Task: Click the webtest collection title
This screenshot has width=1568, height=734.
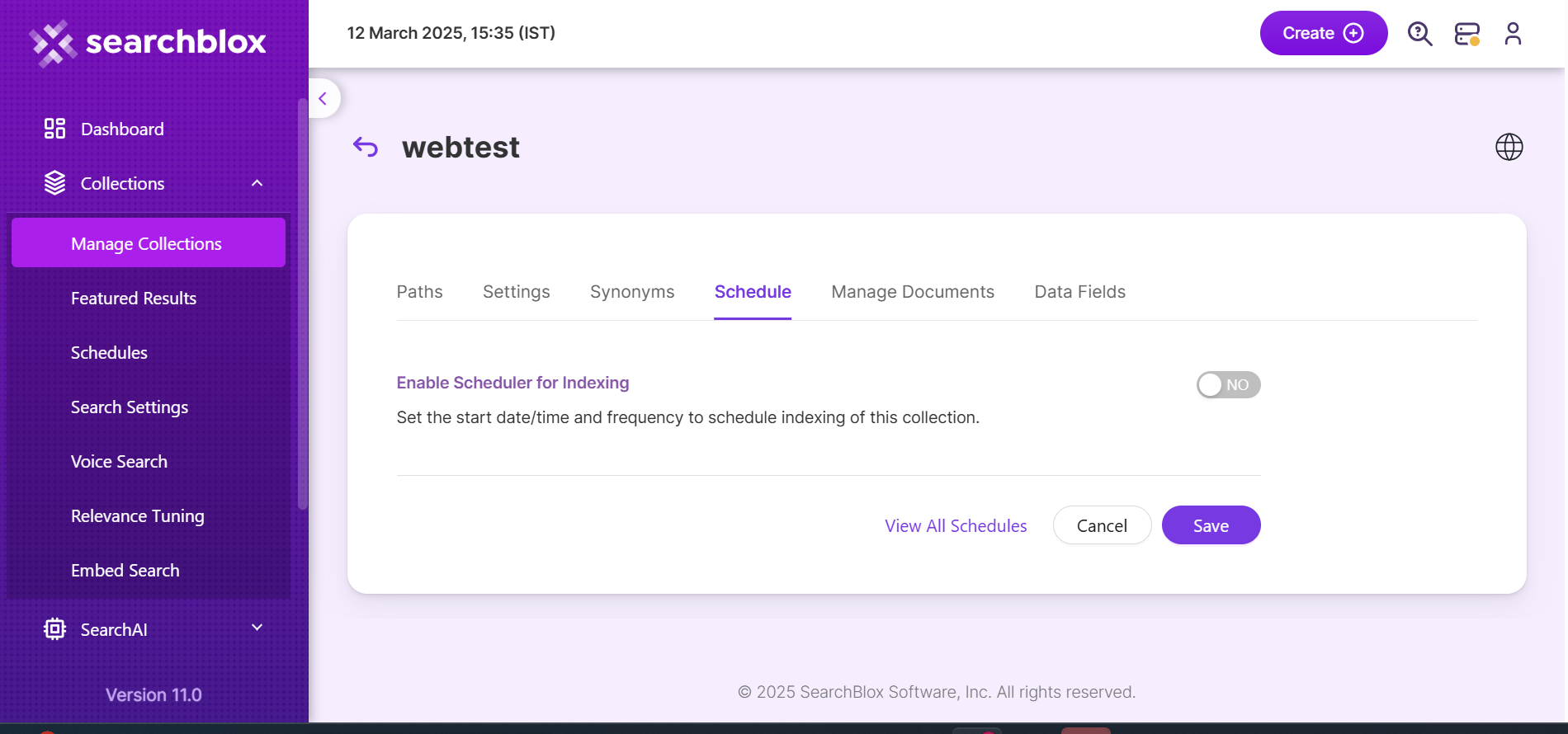Action: coord(460,148)
